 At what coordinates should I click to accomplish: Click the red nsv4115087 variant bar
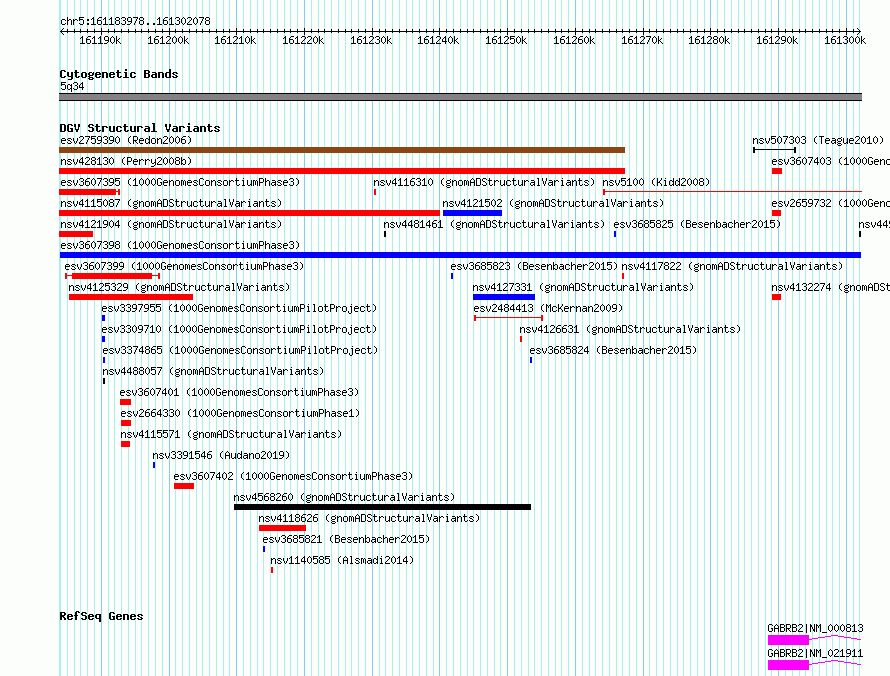point(250,213)
